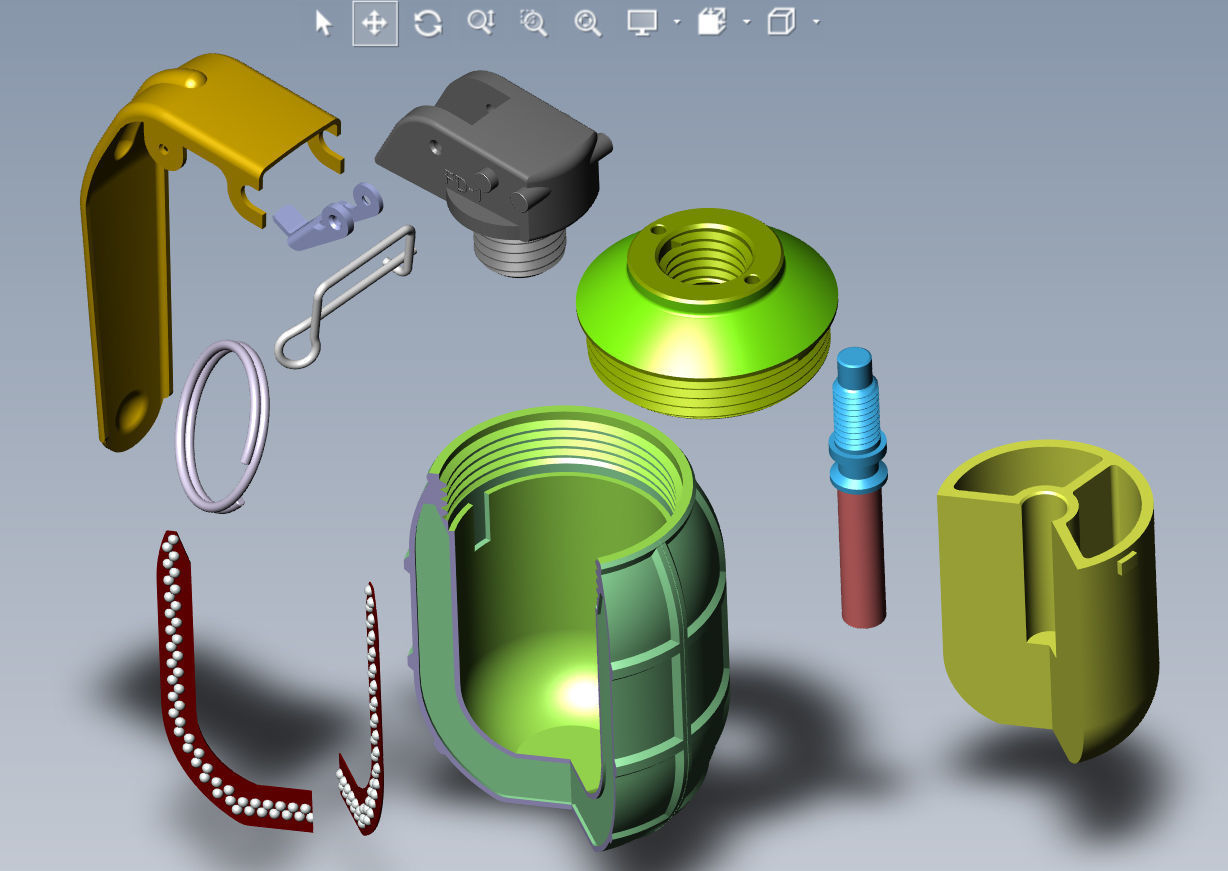Image resolution: width=1228 pixels, height=871 pixels.
Task: Click the exploded view page icon
Action: pyautogui.click(x=711, y=23)
